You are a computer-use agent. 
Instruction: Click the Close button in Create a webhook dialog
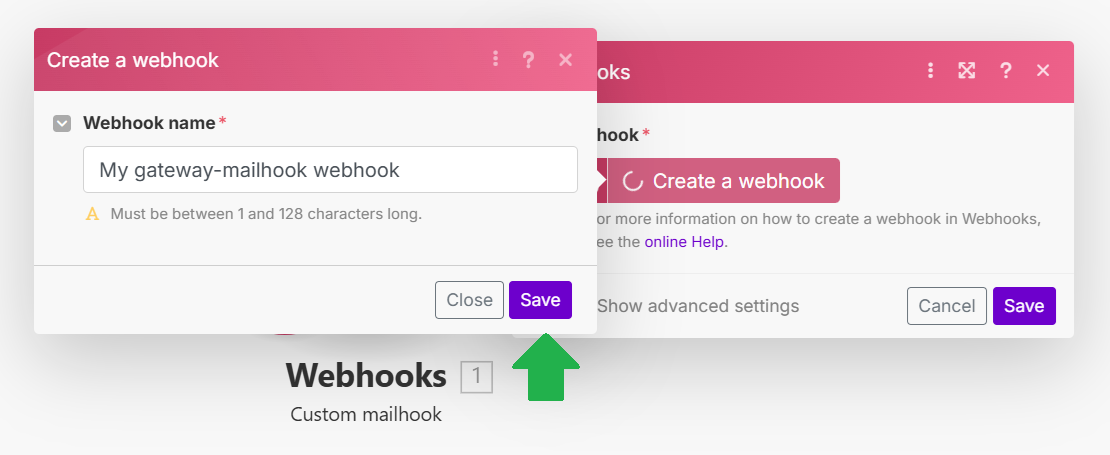point(469,300)
